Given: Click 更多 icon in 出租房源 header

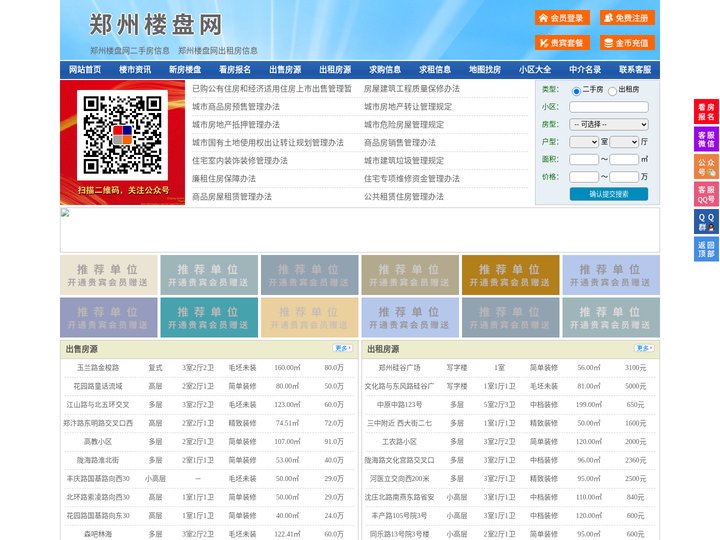Looking at the screenshot, I should coord(644,349).
